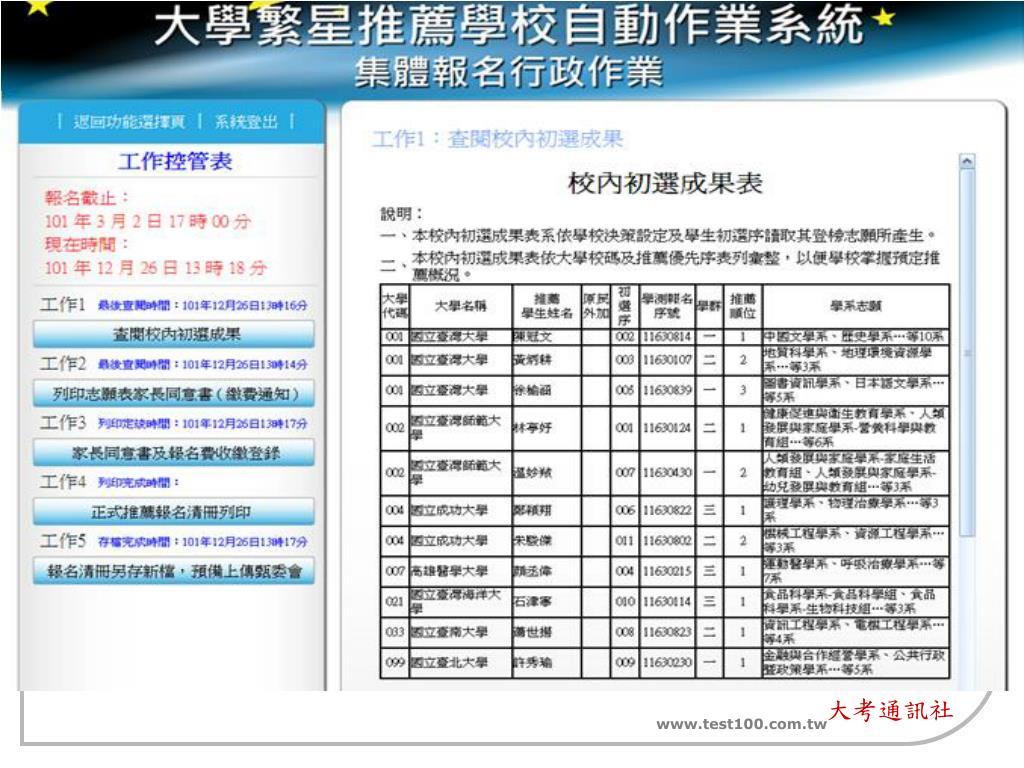
Task: Click exam number 11630215 cell
Action: coord(667,571)
